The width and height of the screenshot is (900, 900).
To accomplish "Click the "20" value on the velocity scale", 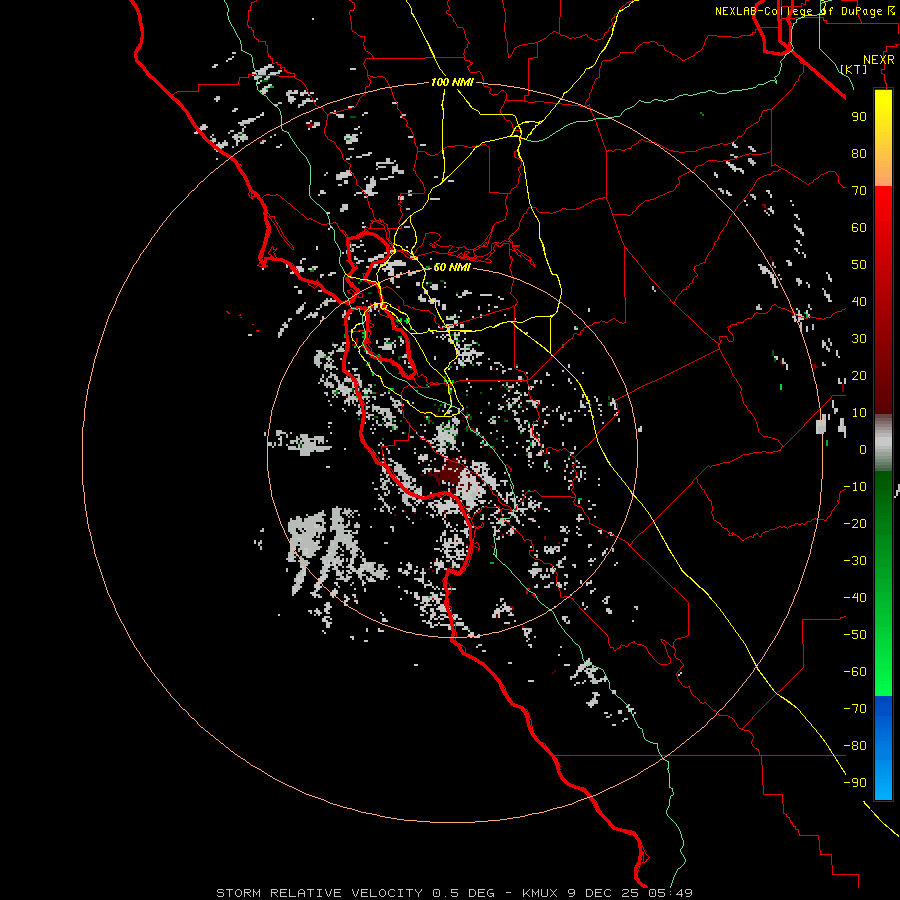I will point(859,375).
